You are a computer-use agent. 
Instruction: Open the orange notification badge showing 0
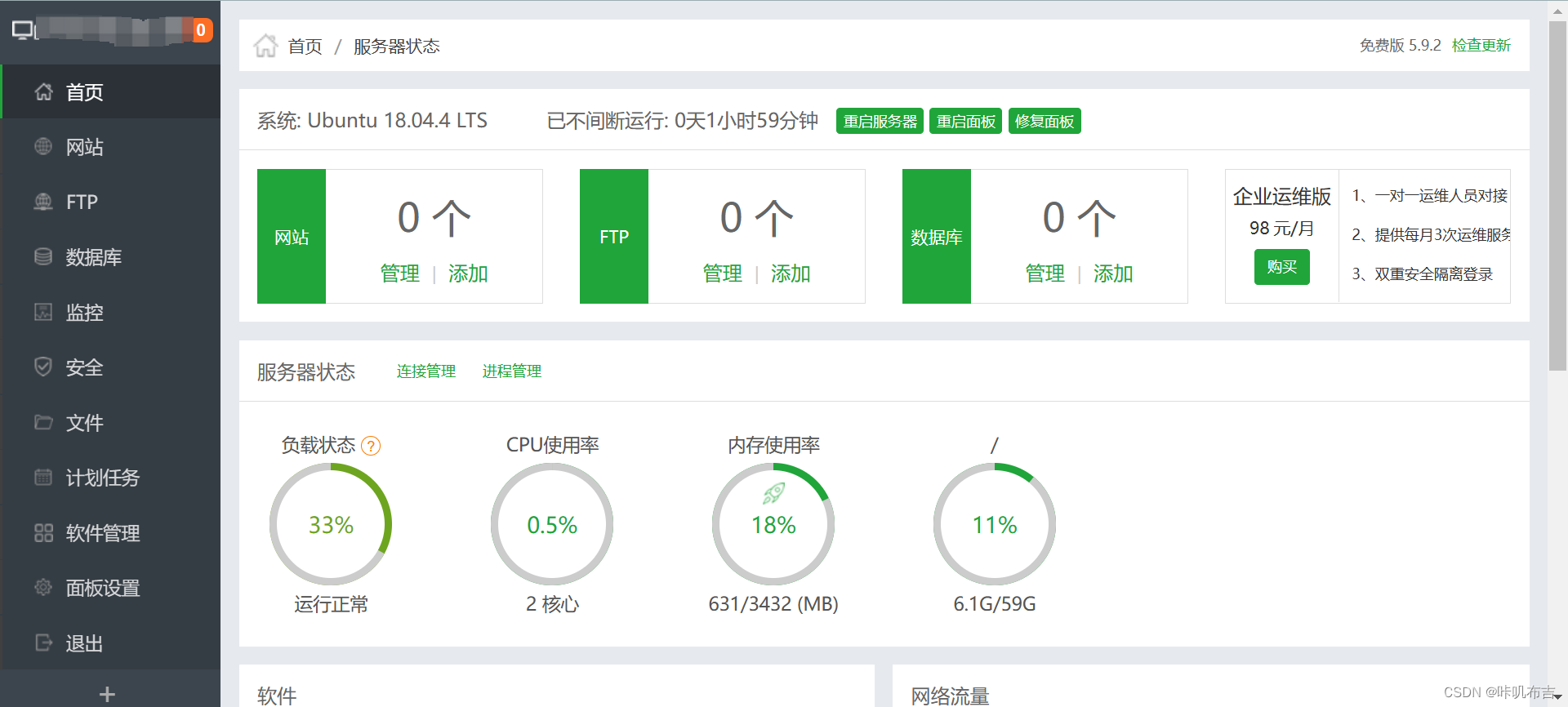(200, 30)
